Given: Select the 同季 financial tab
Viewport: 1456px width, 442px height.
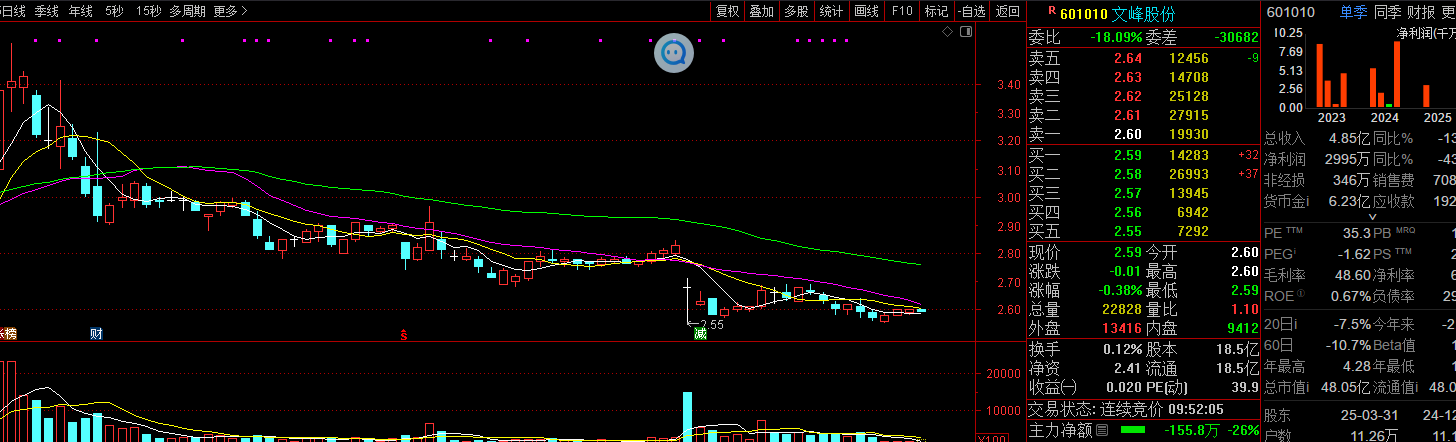Looking at the screenshot, I should click(x=1387, y=12).
